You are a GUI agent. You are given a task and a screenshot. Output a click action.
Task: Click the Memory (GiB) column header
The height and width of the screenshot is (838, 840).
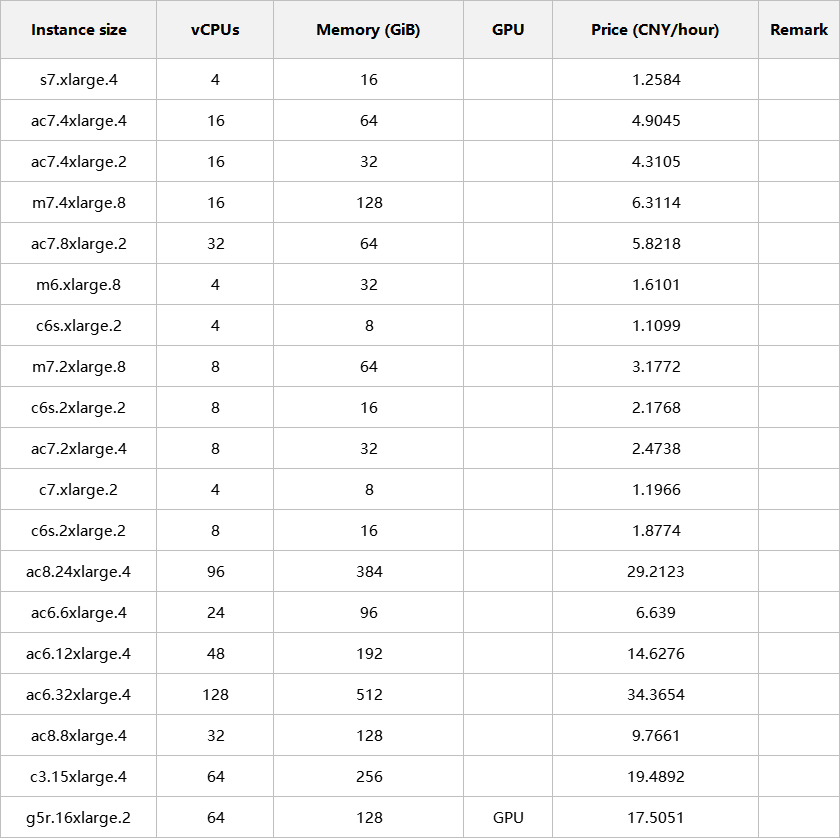368,29
